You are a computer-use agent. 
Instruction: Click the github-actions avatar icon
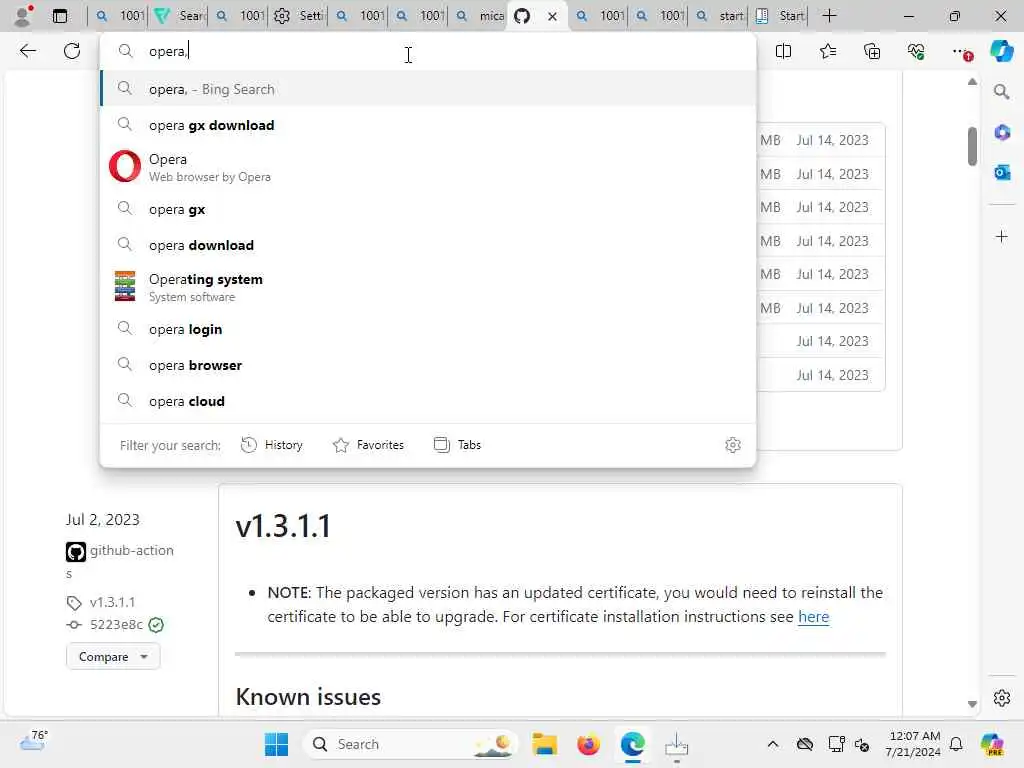pos(76,552)
